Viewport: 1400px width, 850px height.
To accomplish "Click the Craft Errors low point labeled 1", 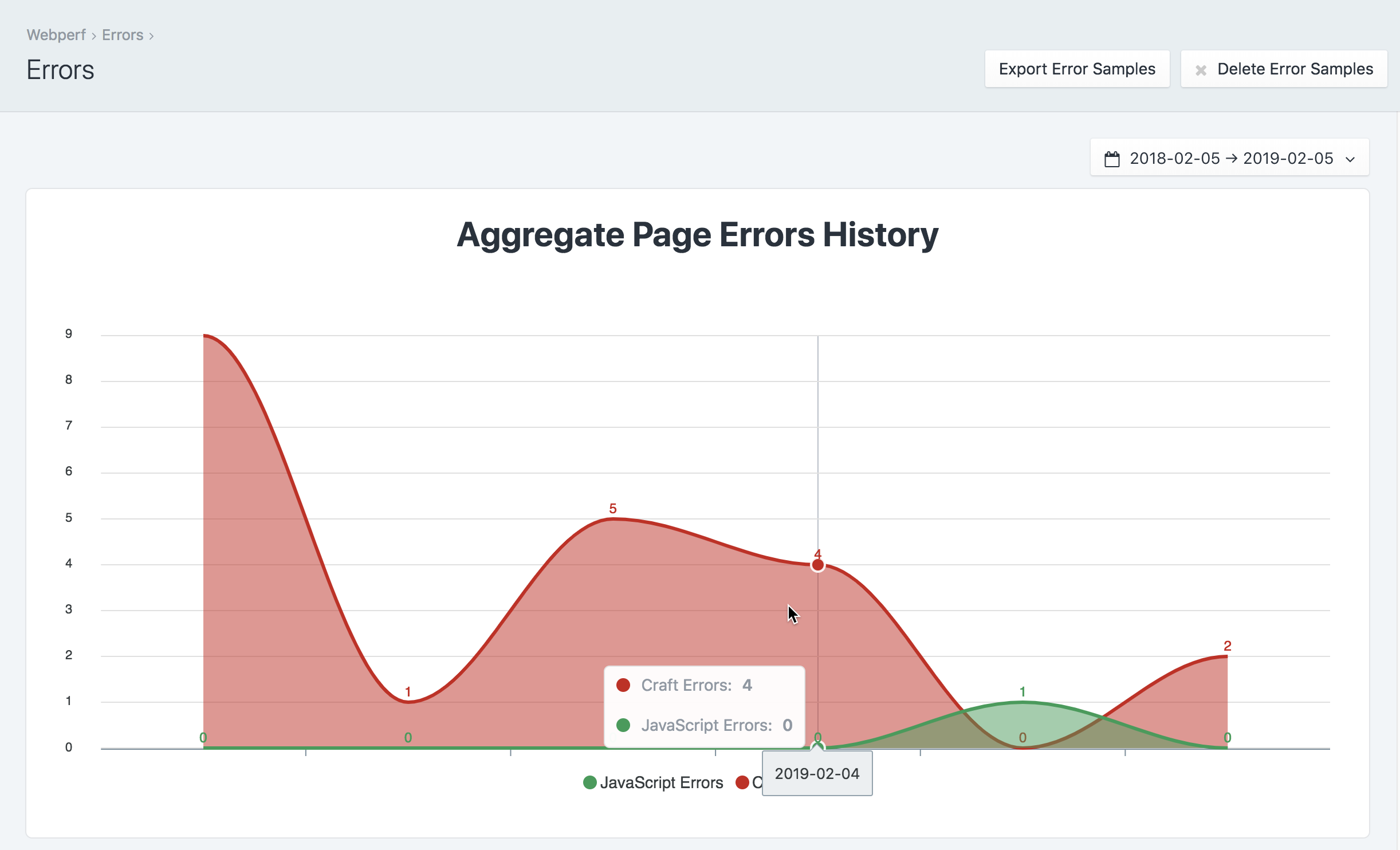I will [408, 702].
